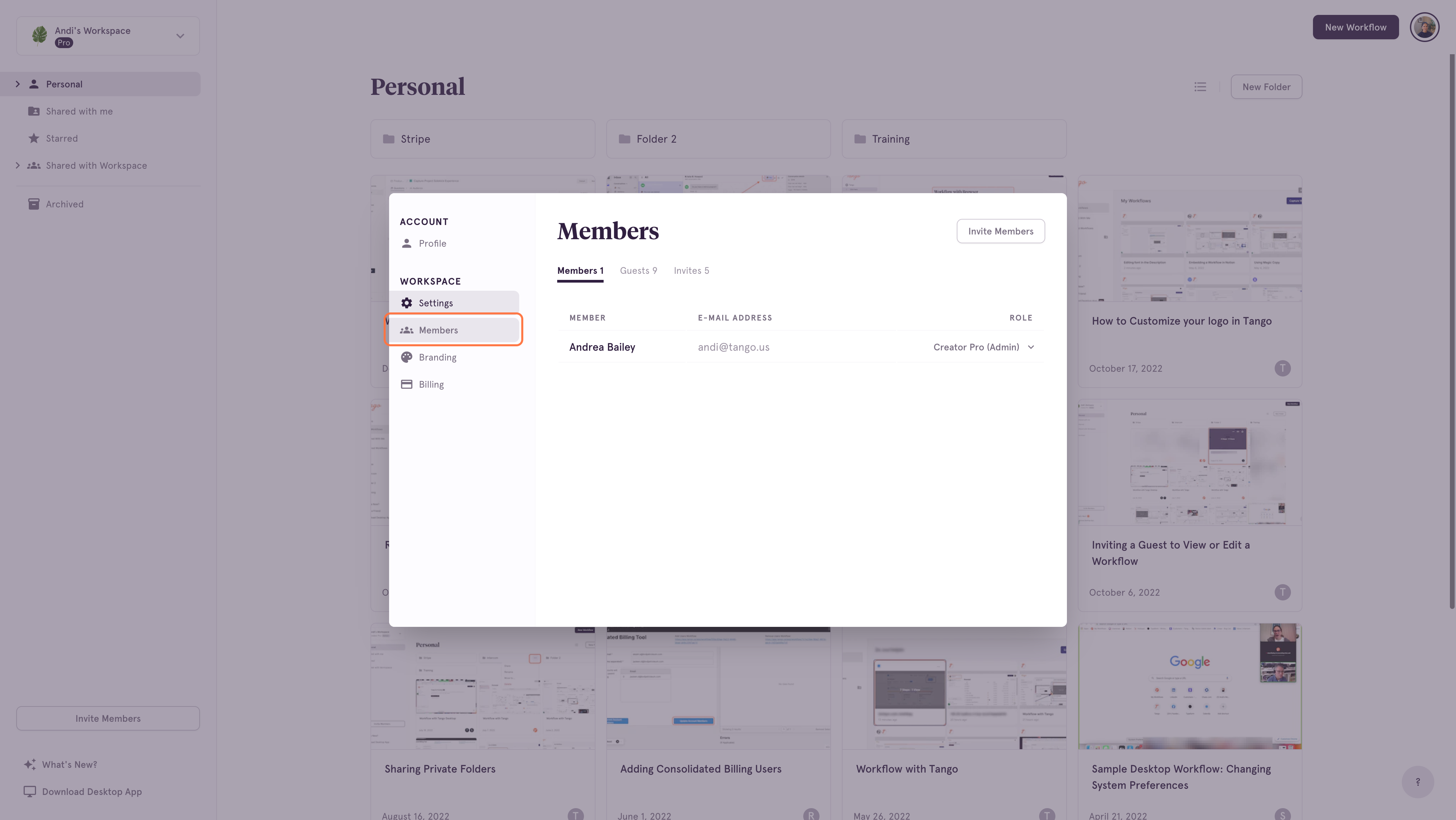
Task: Click the New Folder button
Action: pyautogui.click(x=1266, y=87)
